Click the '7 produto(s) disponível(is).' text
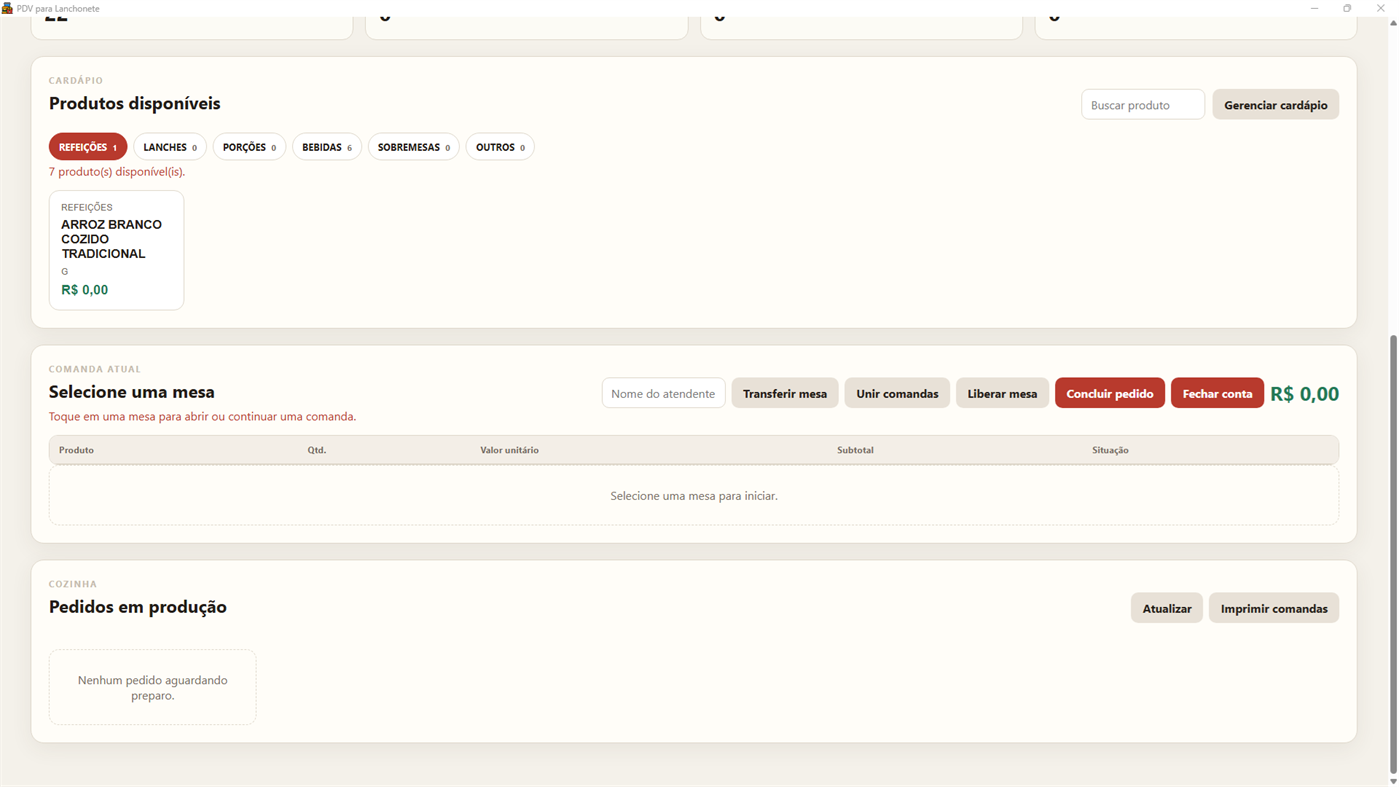This screenshot has width=1399, height=787. tap(117, 172)
